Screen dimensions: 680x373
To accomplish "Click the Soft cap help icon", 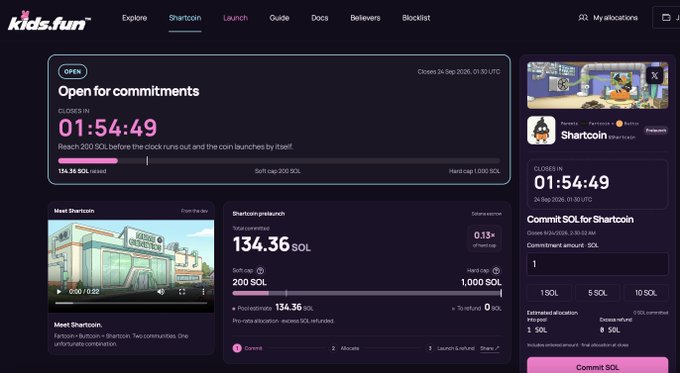I will [x=260, y=271].
